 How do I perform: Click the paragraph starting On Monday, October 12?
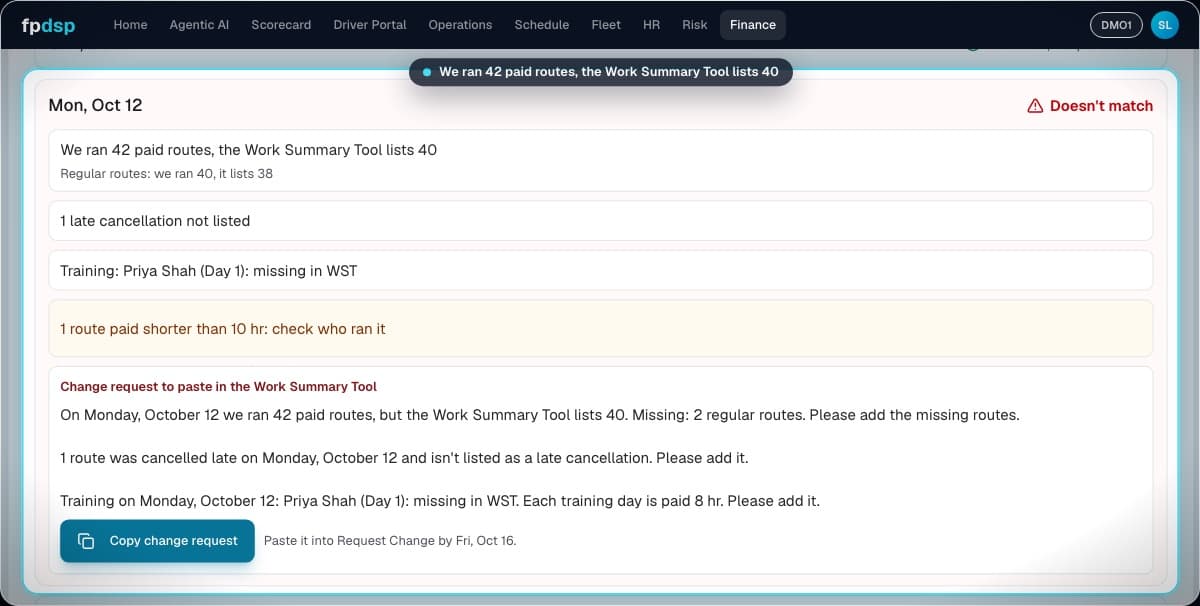point(540,415)
